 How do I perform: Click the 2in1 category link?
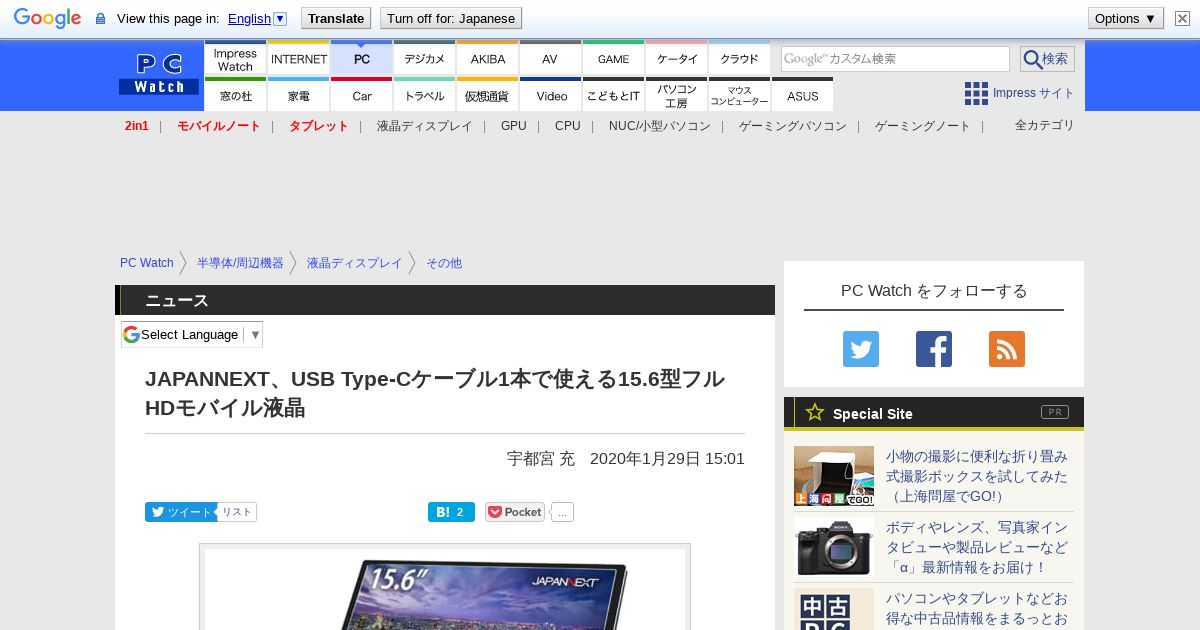[137, 126]
